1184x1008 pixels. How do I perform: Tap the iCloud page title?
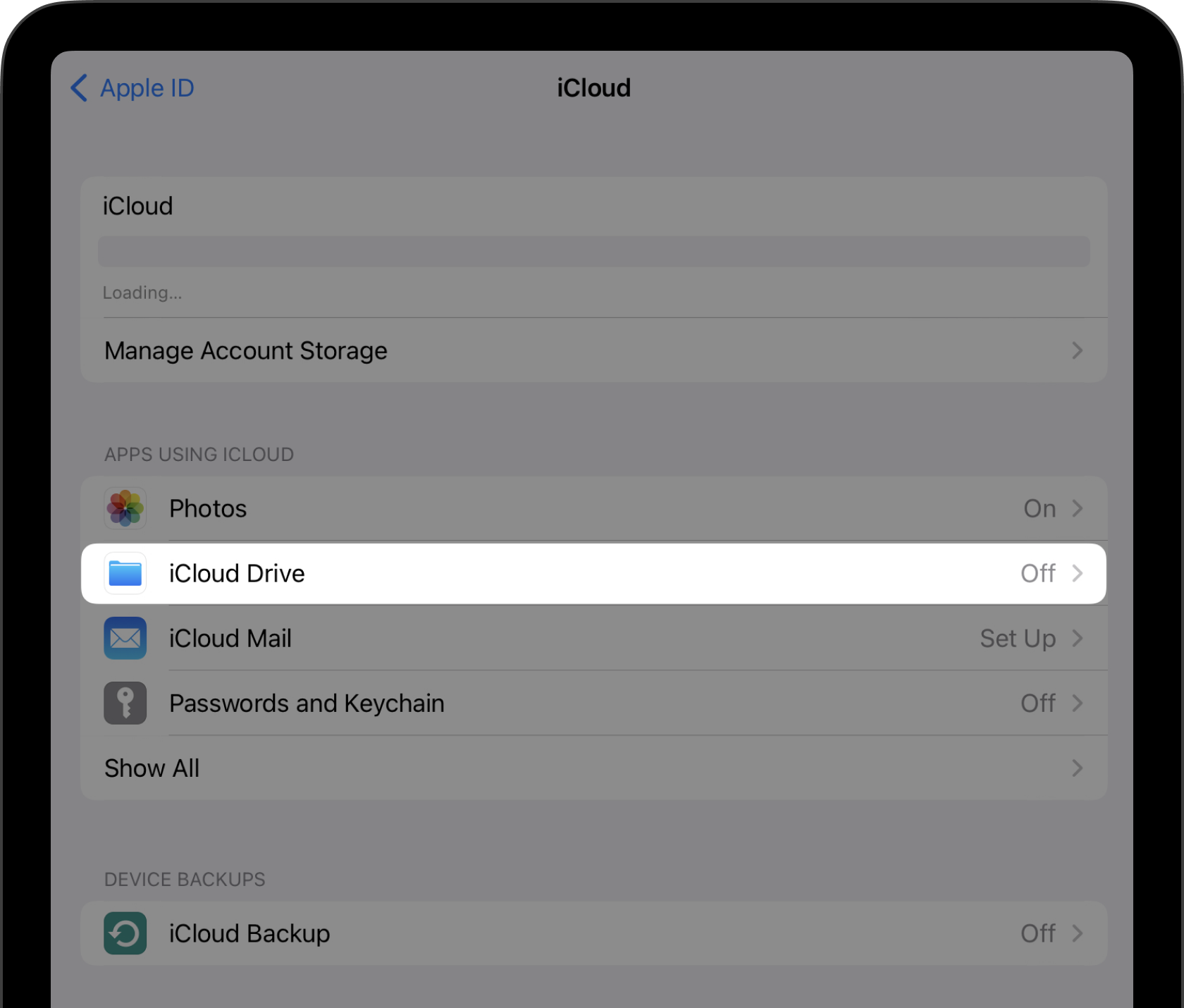pyautogui.click(x=594, y=88)
